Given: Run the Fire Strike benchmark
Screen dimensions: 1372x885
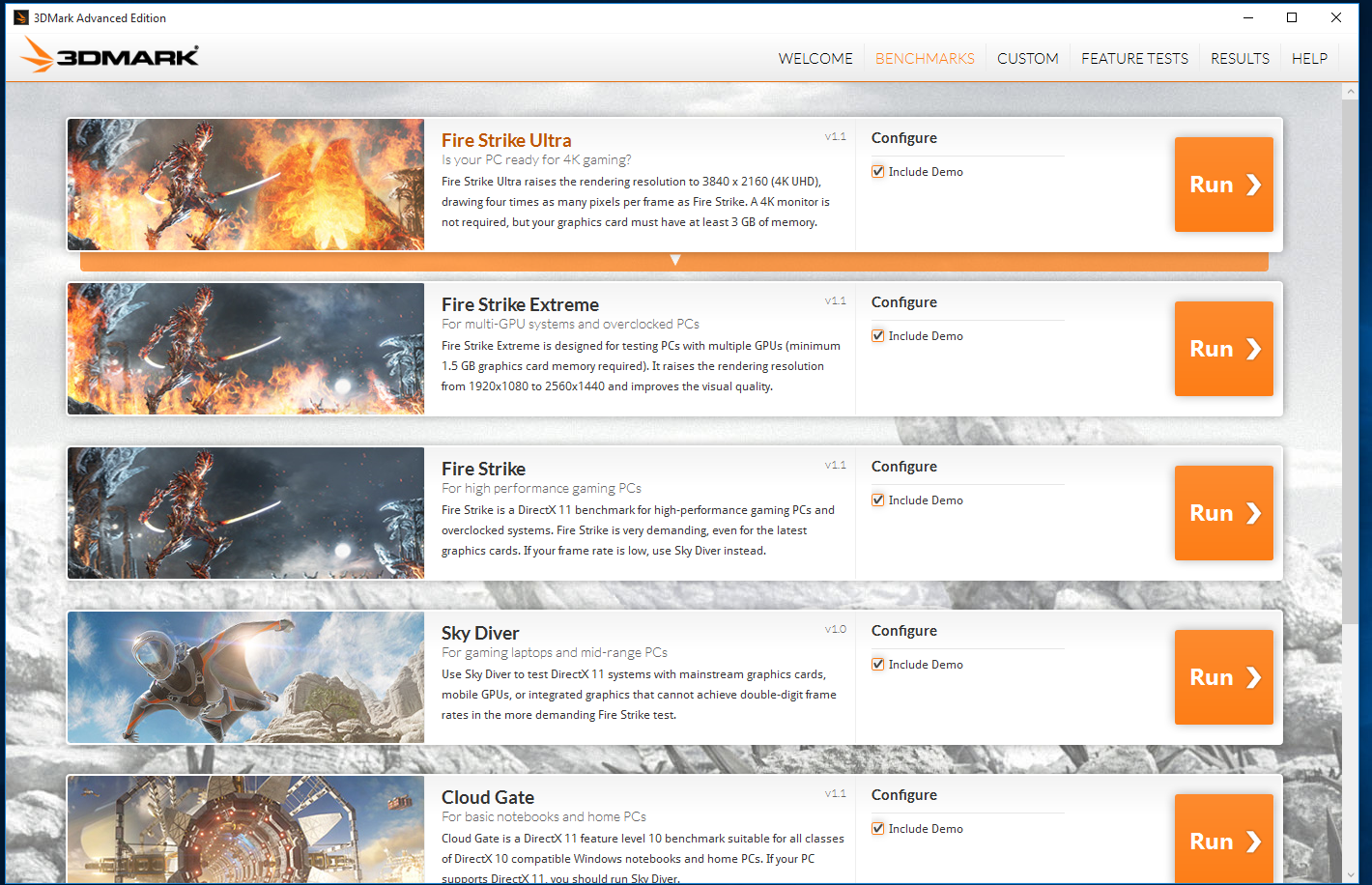Looking at the screenshot, I should point(1224,513).
